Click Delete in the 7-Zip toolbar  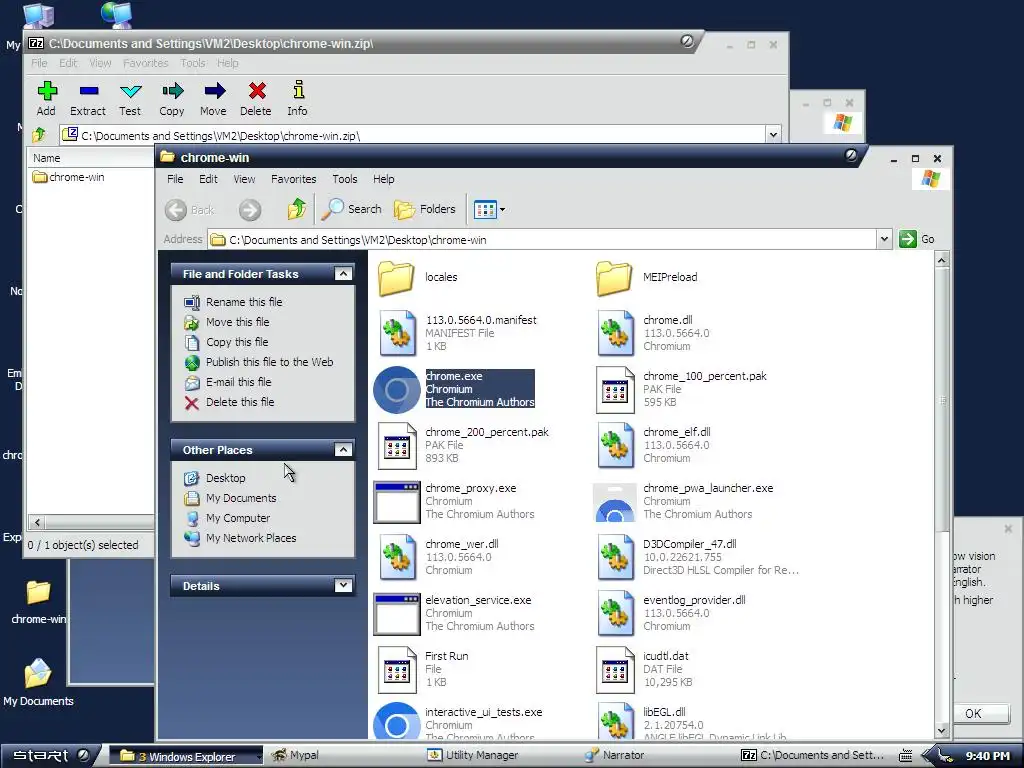point(255,99)
